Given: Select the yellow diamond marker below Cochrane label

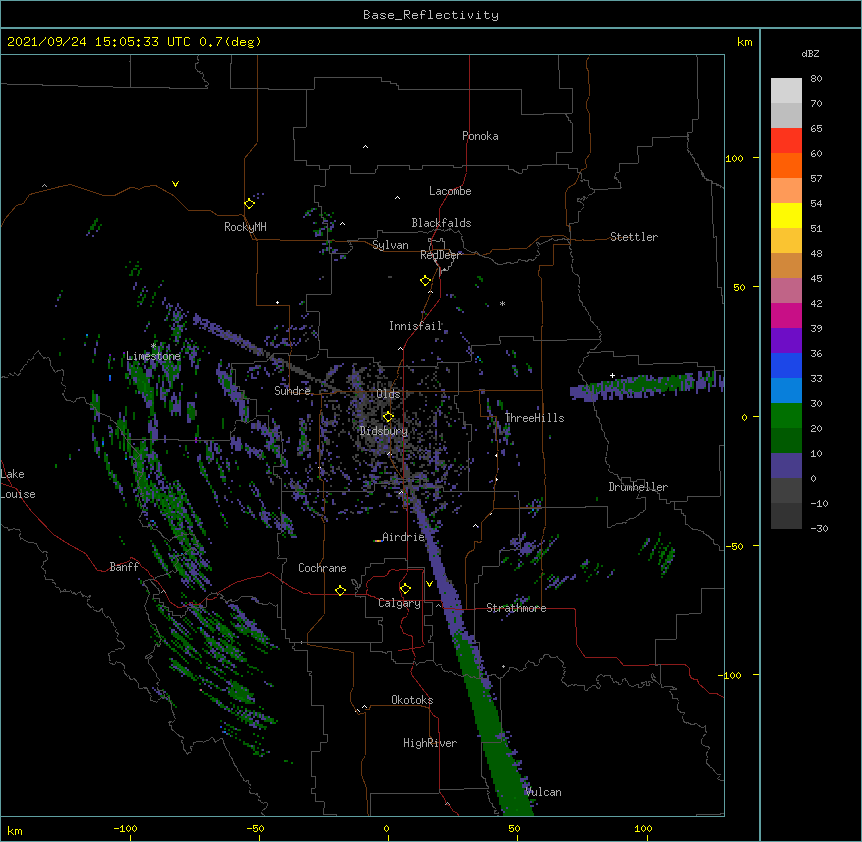Looking at the screenshot, I should tap(340, 590).
